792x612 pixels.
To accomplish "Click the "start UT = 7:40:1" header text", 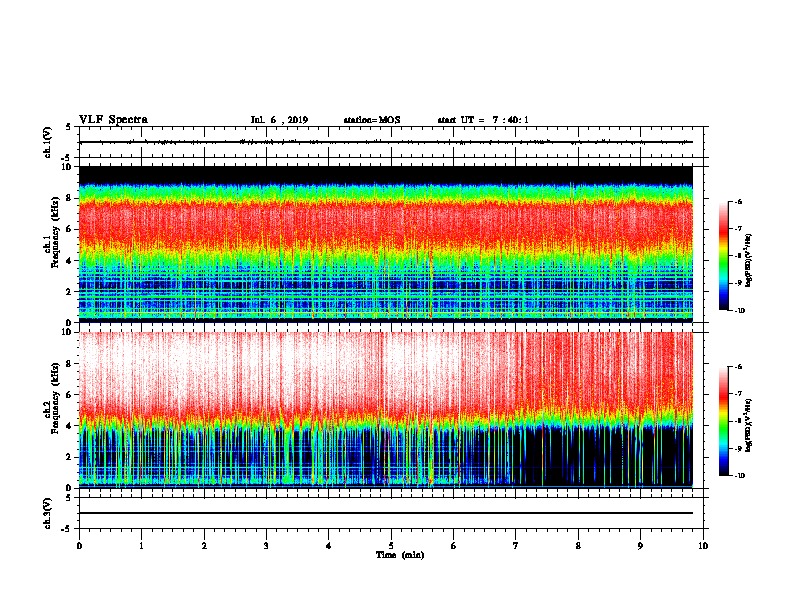I will pyautogui.click(x=483, y=120).
